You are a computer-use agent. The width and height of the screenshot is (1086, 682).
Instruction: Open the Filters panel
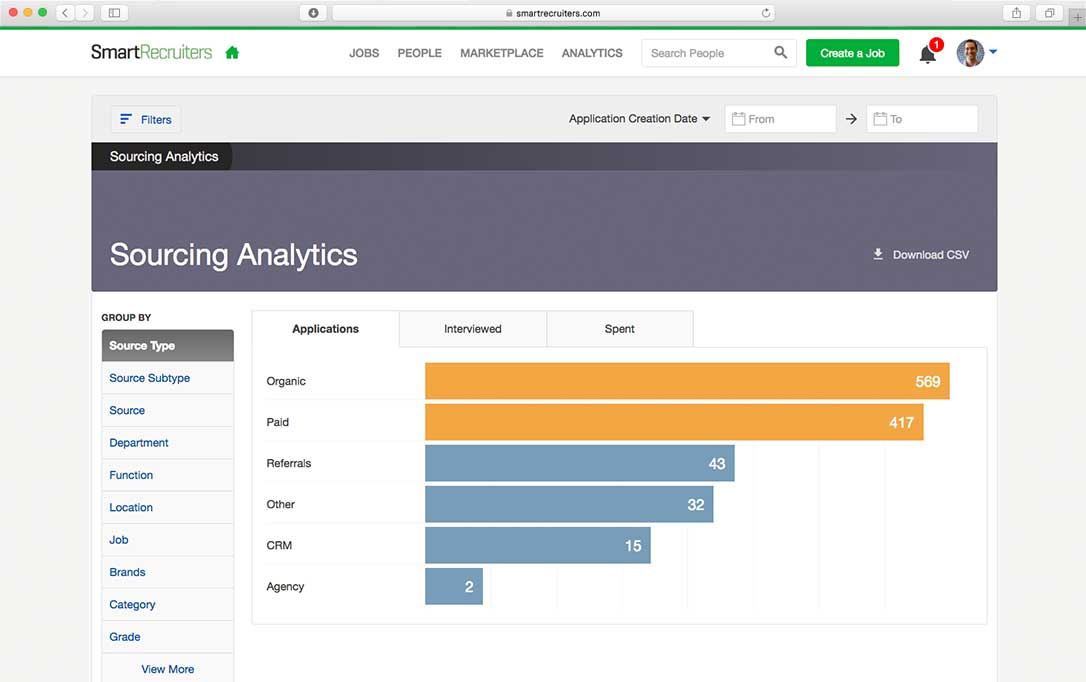[146, 119]
